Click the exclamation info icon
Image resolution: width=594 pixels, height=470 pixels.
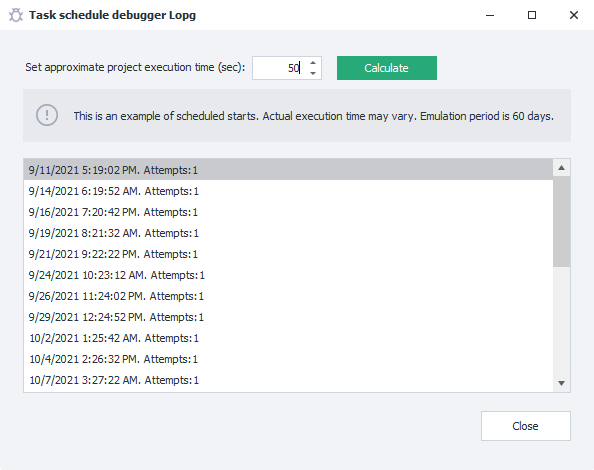click(47, 115)
